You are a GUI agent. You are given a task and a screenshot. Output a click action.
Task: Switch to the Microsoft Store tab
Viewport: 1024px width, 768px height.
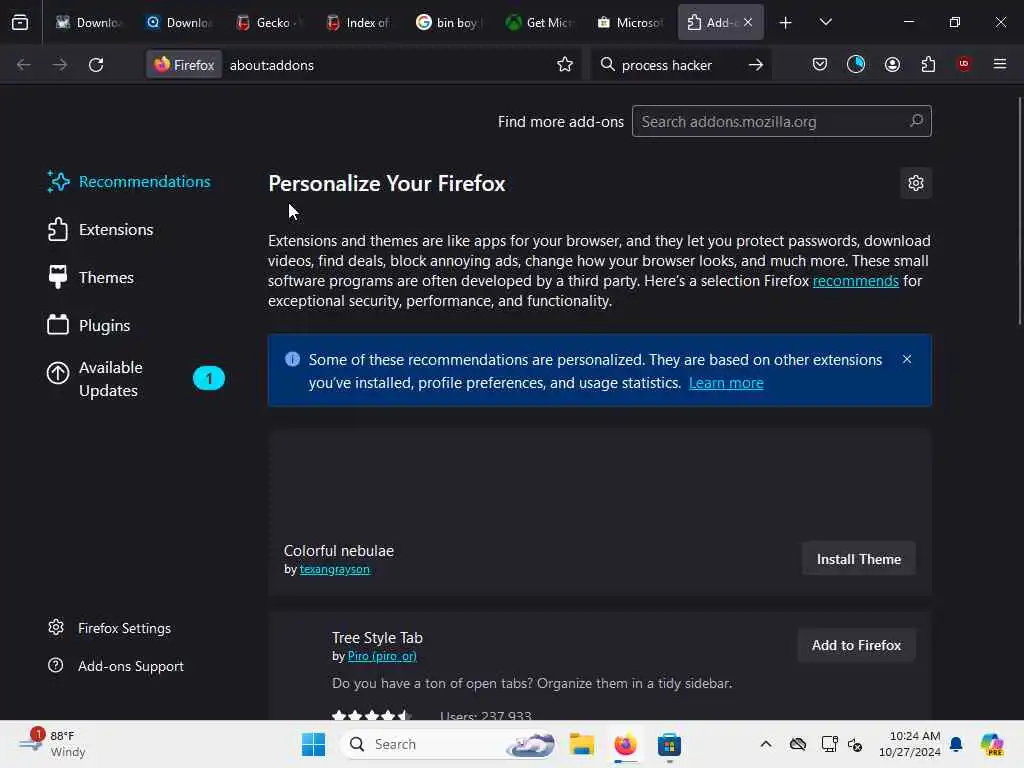click(x=632, y=23)
